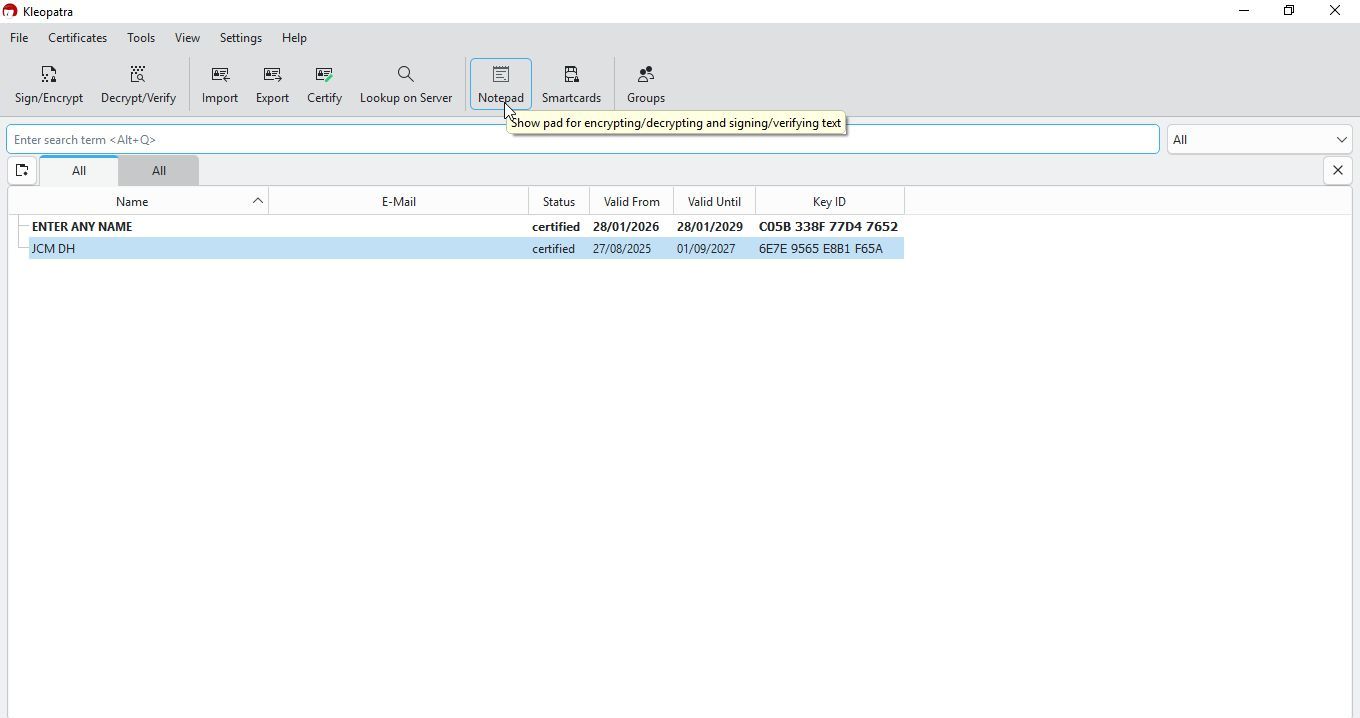Screen dimensions: 1360x718
Task: Click the Valid Until date 28/01/2029
Action: pyautogui.click(x=710, y=227)
